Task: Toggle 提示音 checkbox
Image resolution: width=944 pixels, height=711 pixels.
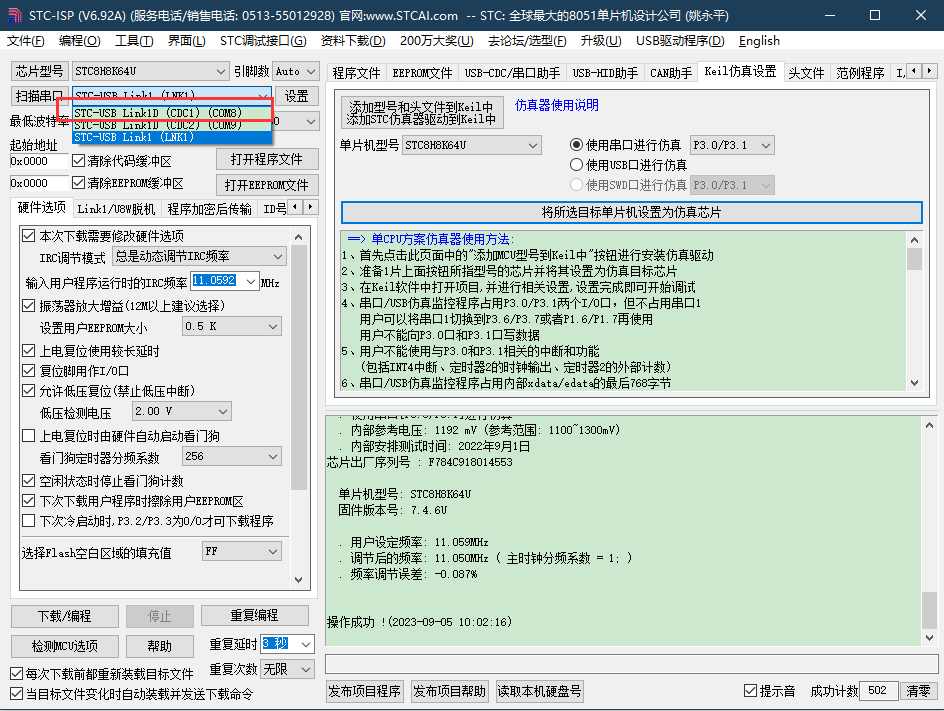Action: [x=750, y=691]
